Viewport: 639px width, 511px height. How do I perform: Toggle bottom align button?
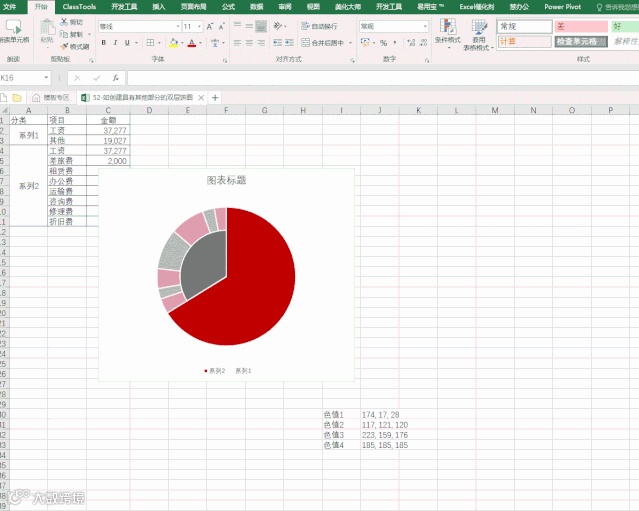(x=261, y=26)
